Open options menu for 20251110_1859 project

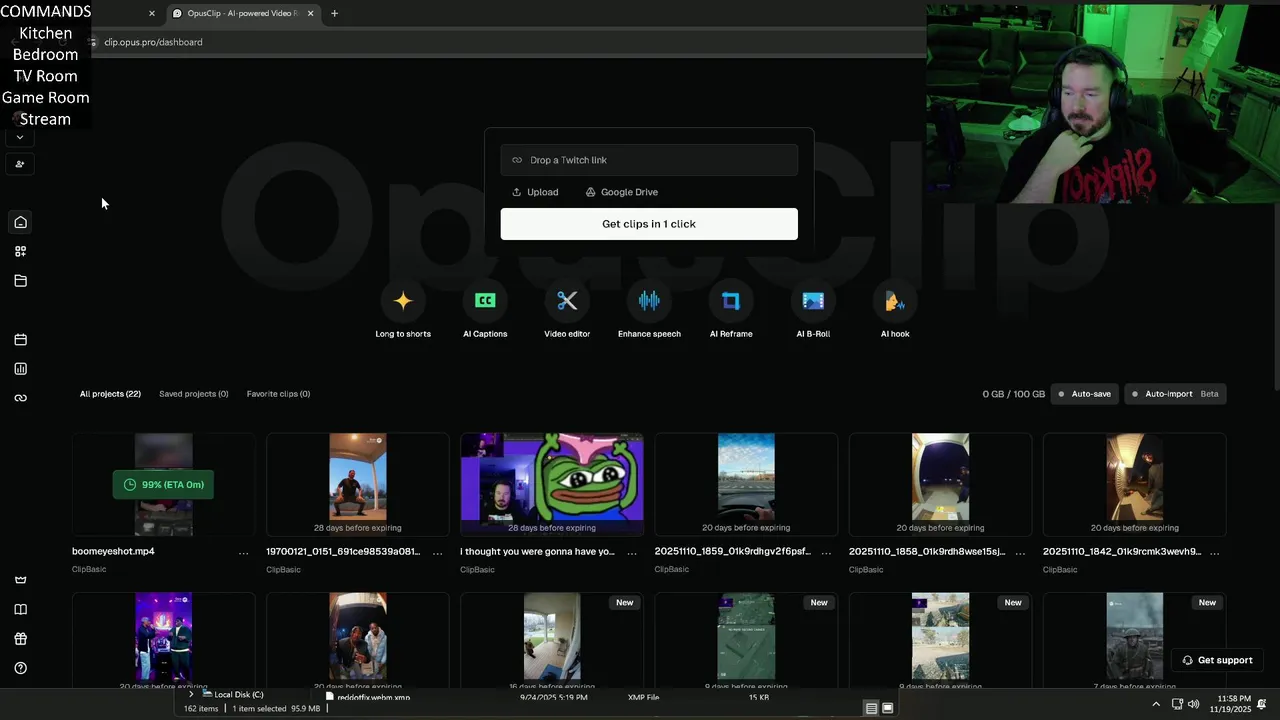826,552
